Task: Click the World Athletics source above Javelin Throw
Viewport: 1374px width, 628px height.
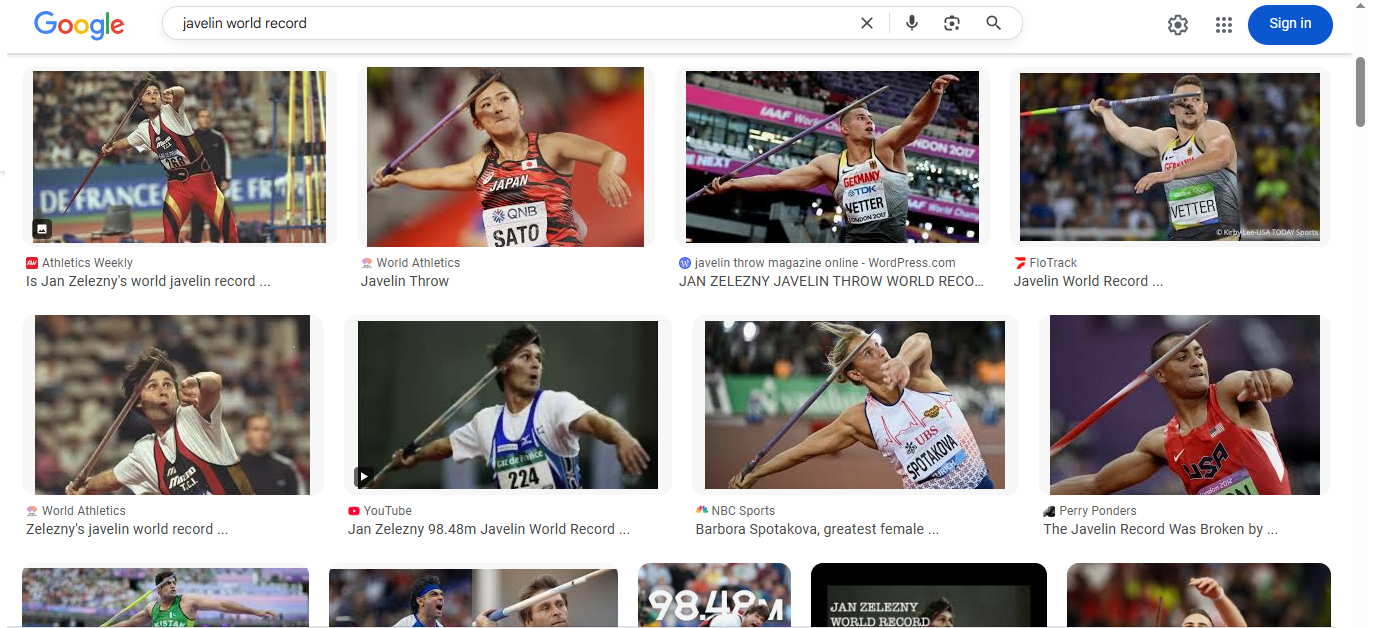Action: pyautogui.click(x=418, y=263)
